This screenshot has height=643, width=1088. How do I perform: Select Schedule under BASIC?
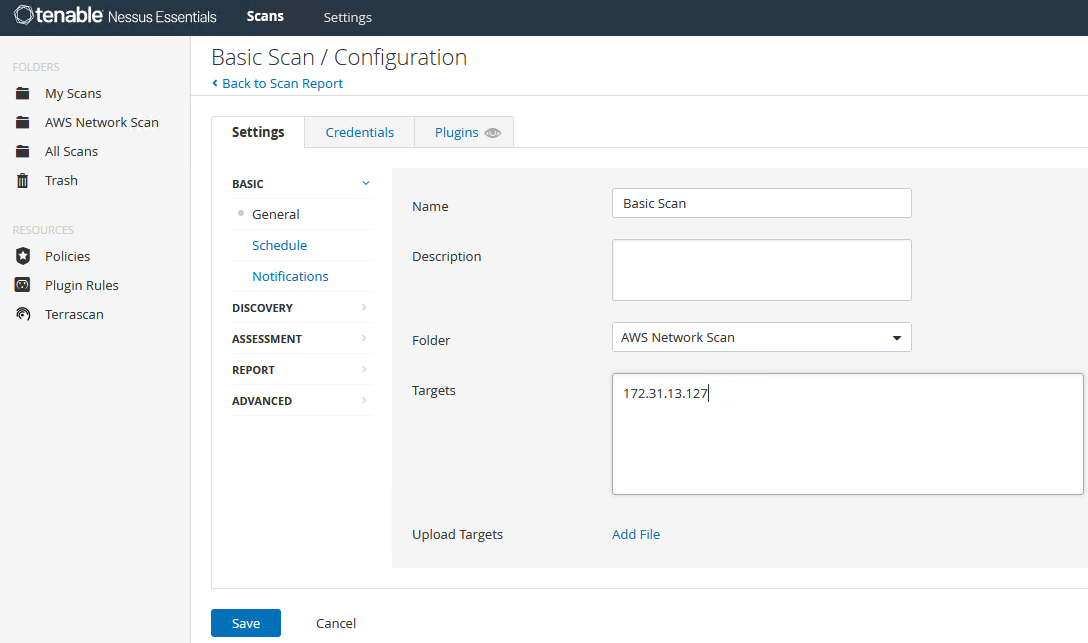(x=279, y=245)
